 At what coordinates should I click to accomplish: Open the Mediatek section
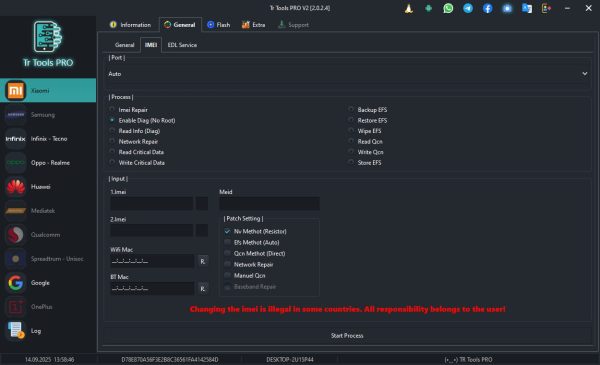[48, 211]
